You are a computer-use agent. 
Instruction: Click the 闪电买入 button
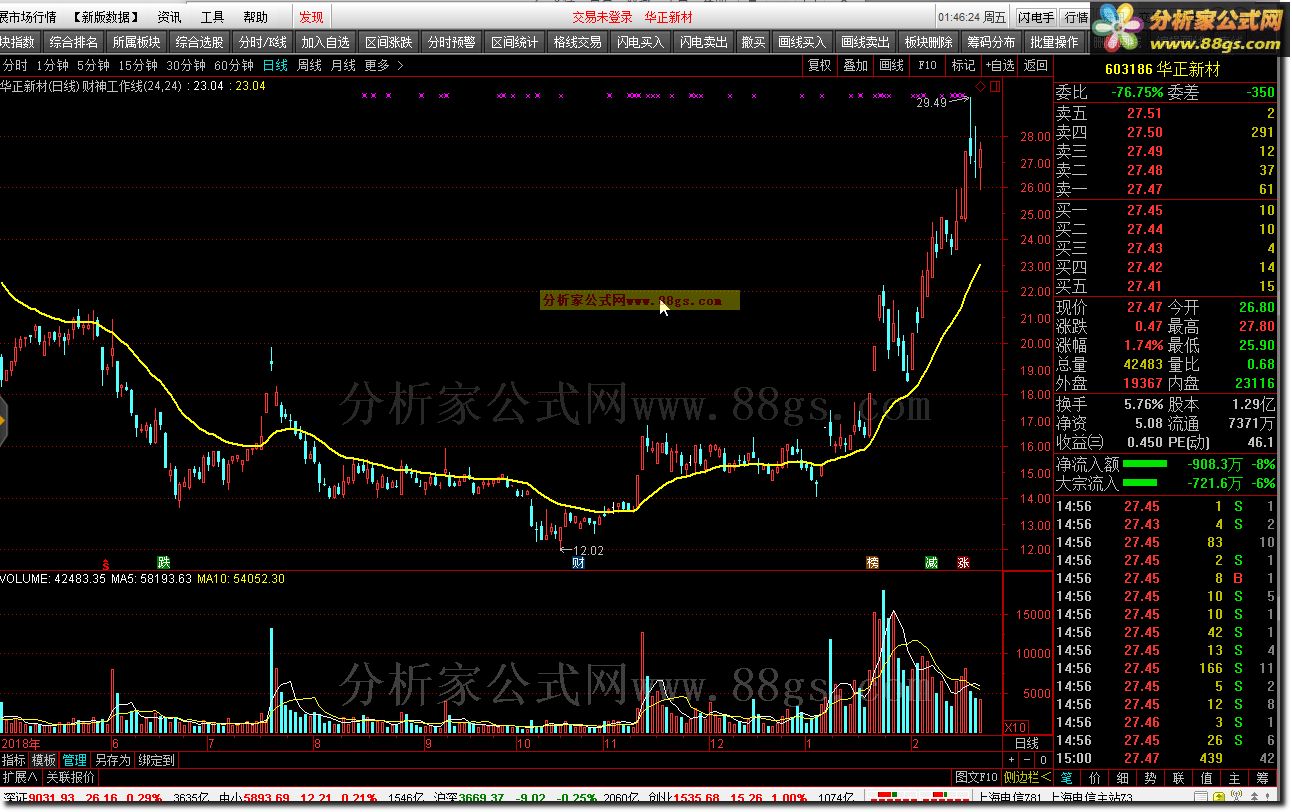pos(641,42)
